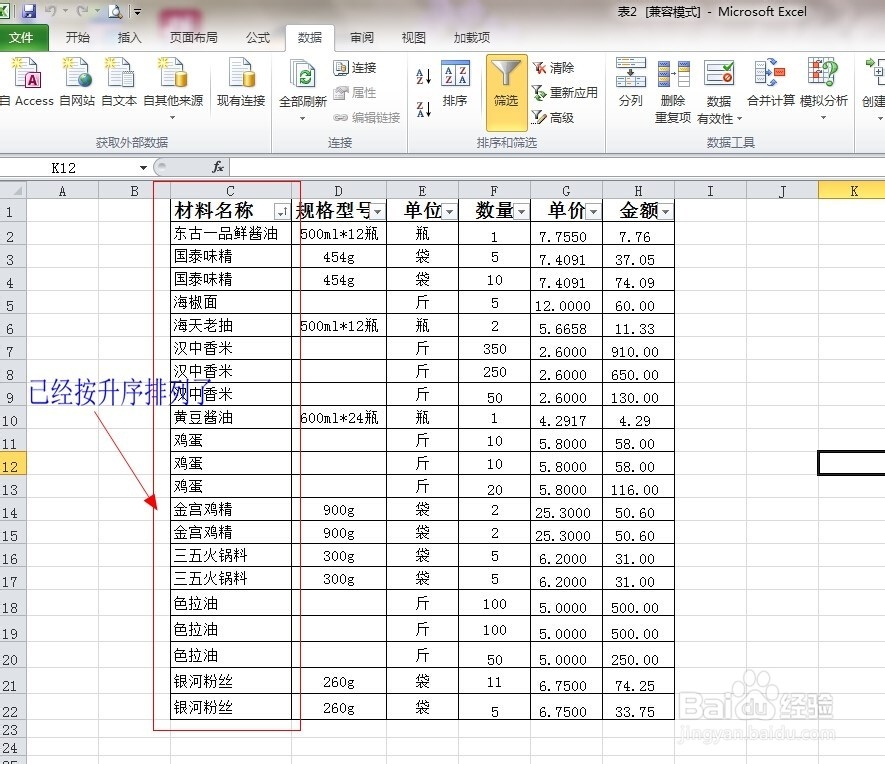885x764 pixels.
Task: Click the insert function fx button
Action: 218,167
